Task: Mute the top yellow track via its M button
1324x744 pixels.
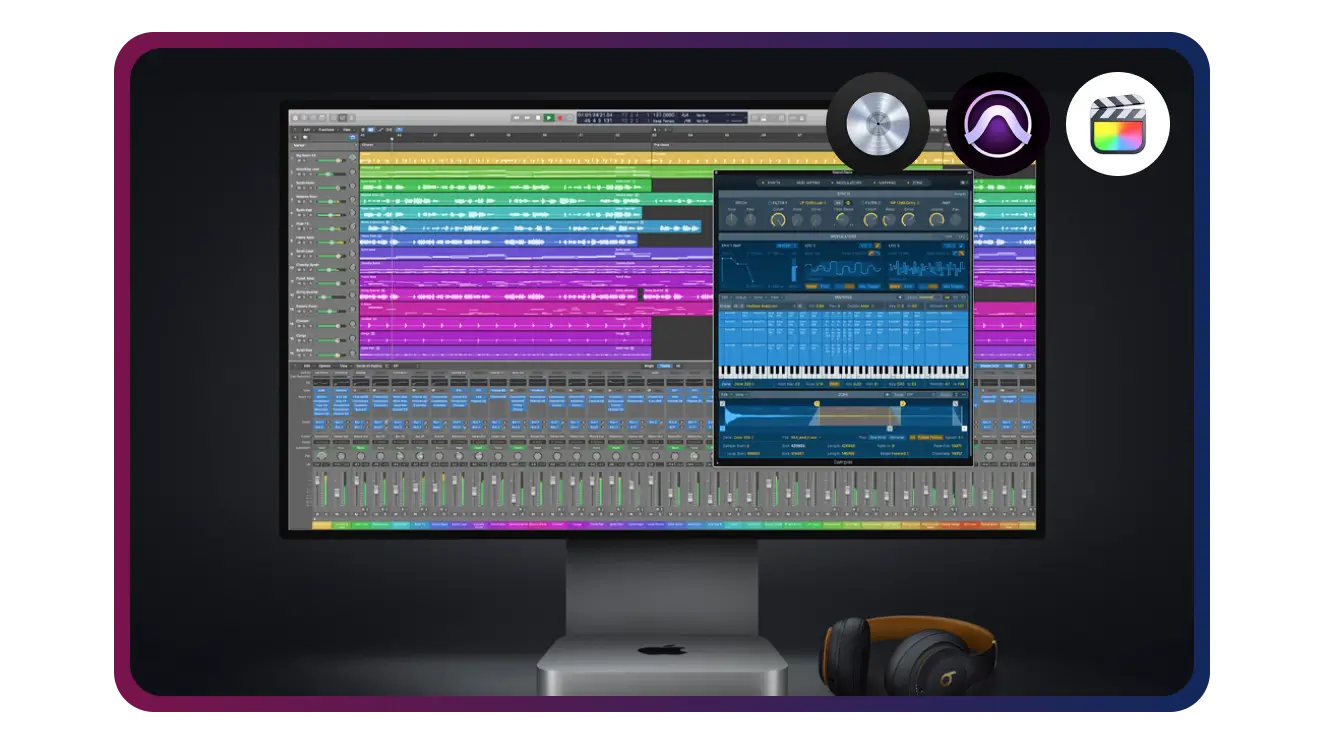Action: pyautogui.click(x=298, y=160)
